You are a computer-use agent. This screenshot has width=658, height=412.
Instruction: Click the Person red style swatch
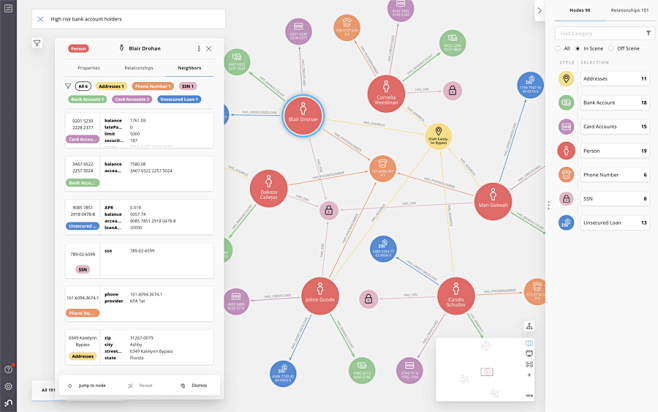(566, 151)
